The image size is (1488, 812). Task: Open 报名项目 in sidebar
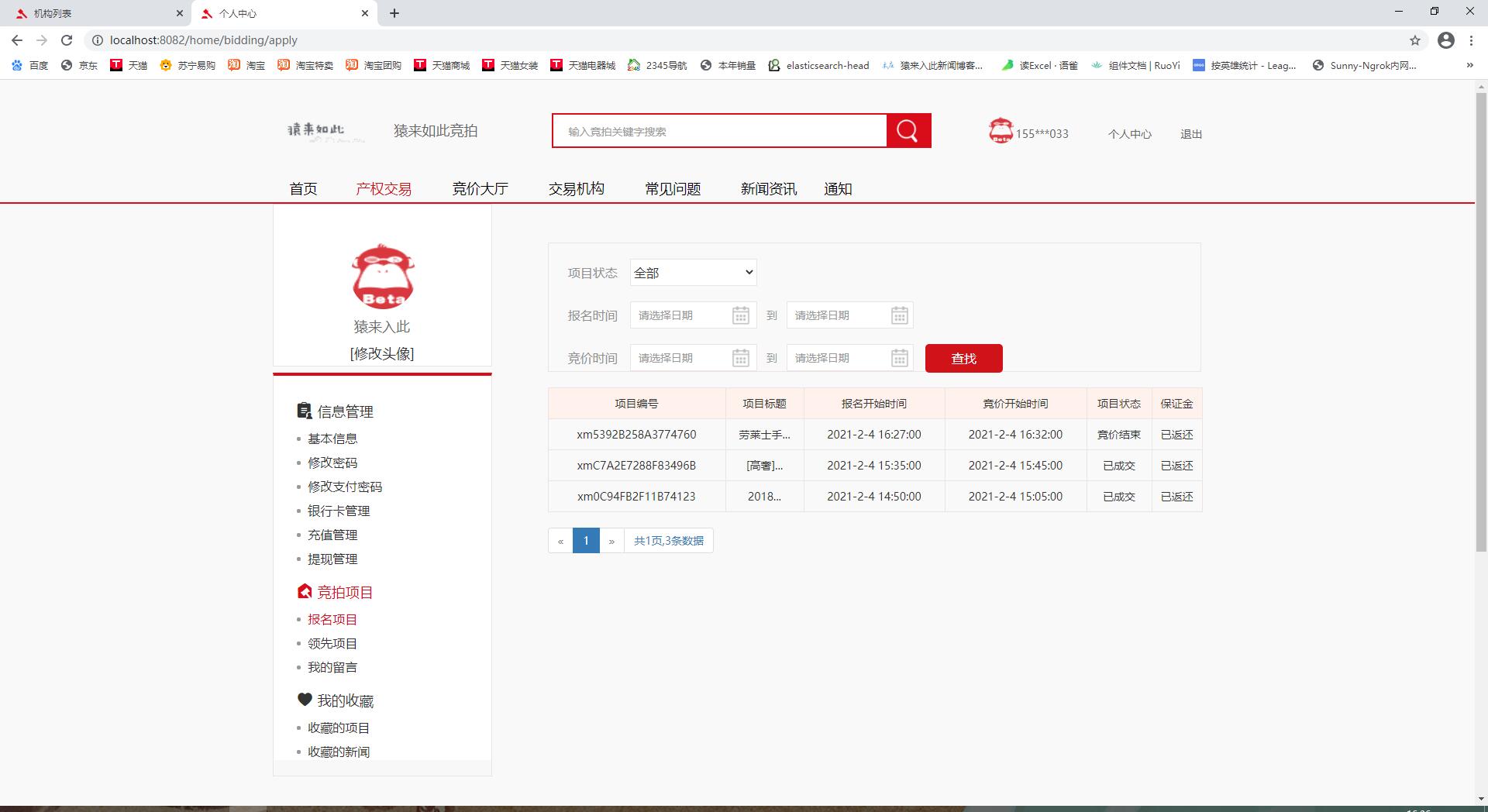pyautogui.click(x=332, y=619)
